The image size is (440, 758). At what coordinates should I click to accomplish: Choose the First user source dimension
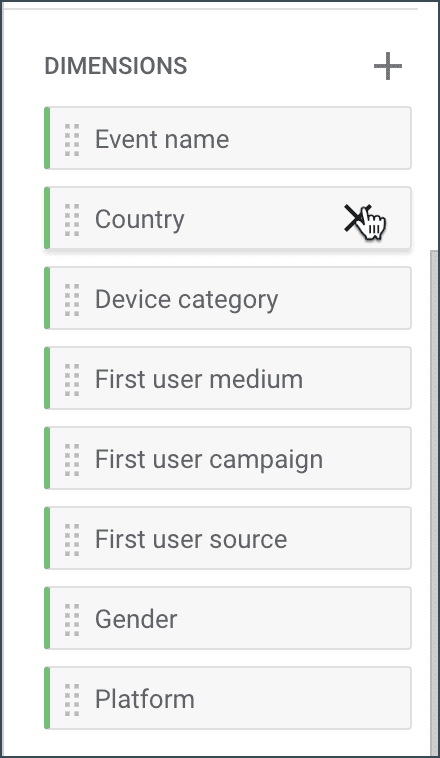pyautogui.click(x=228, y=538)
